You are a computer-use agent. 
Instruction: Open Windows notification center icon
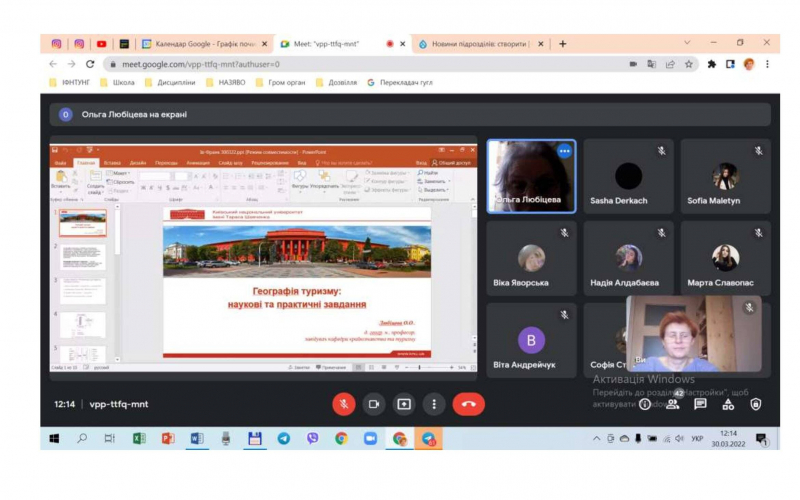point(762,439)
